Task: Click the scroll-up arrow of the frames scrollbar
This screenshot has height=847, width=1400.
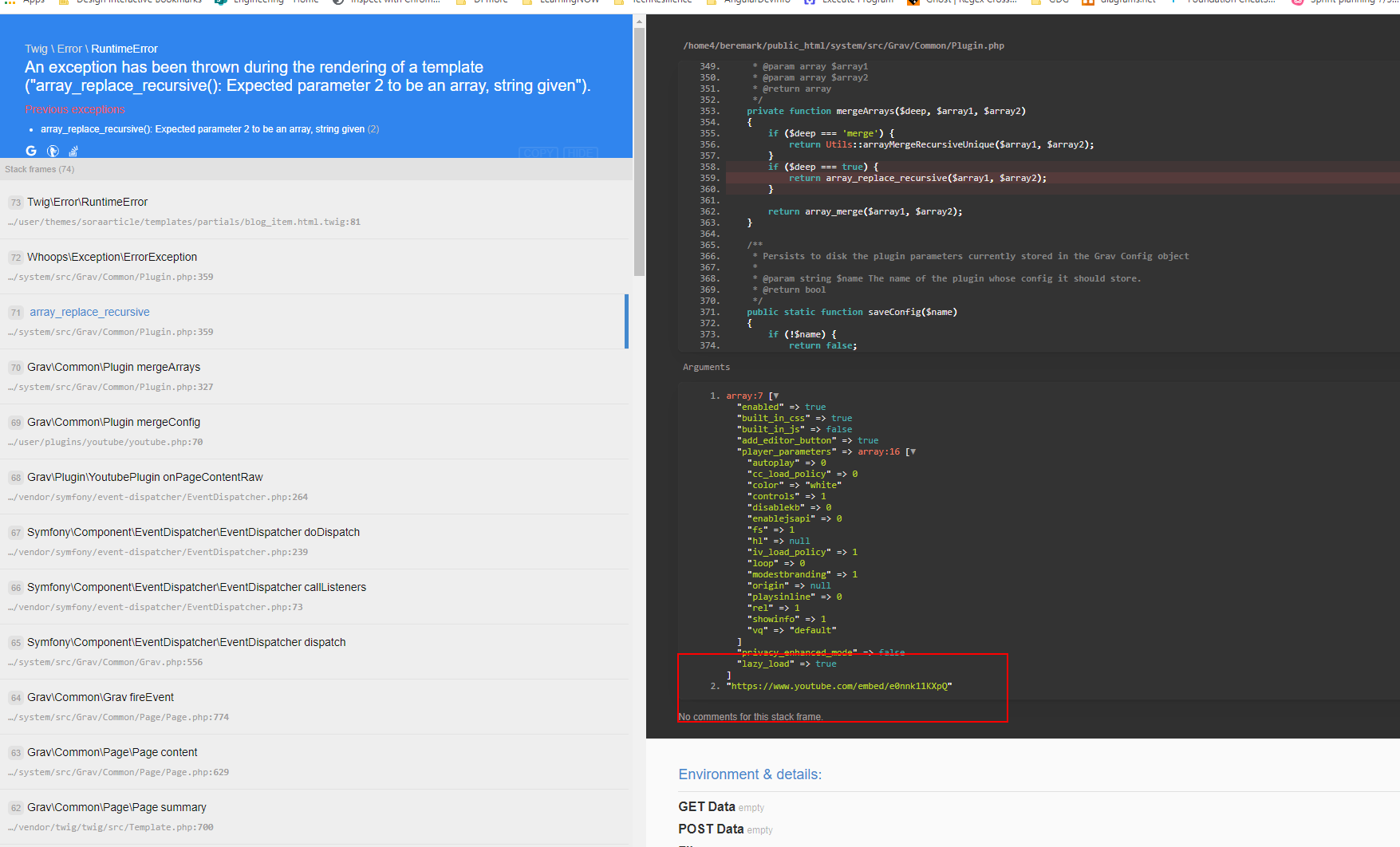Action: click(639, 22)
